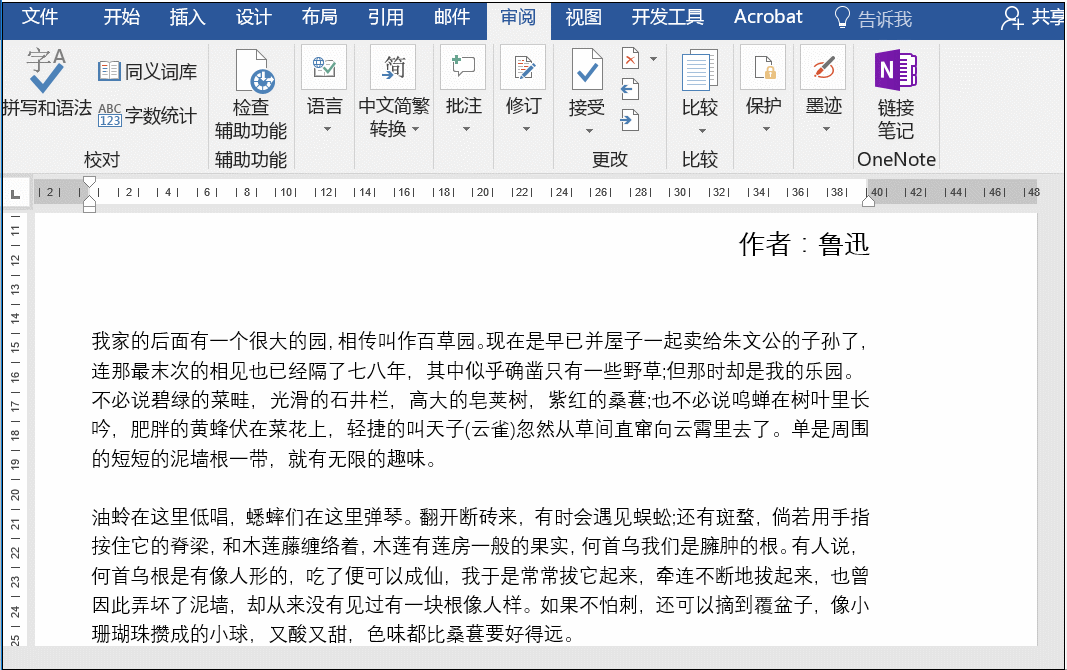
Task: Click the 墨迹 ink icon
Action: [823, 67]
